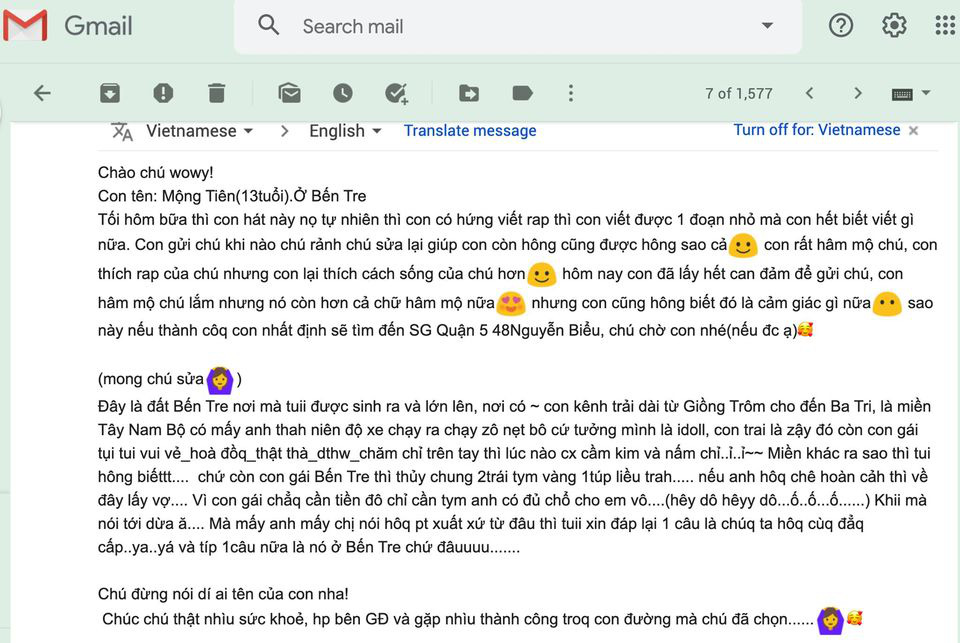Open the Labels tag icon
Screen dimensions: 960x643
522,93
